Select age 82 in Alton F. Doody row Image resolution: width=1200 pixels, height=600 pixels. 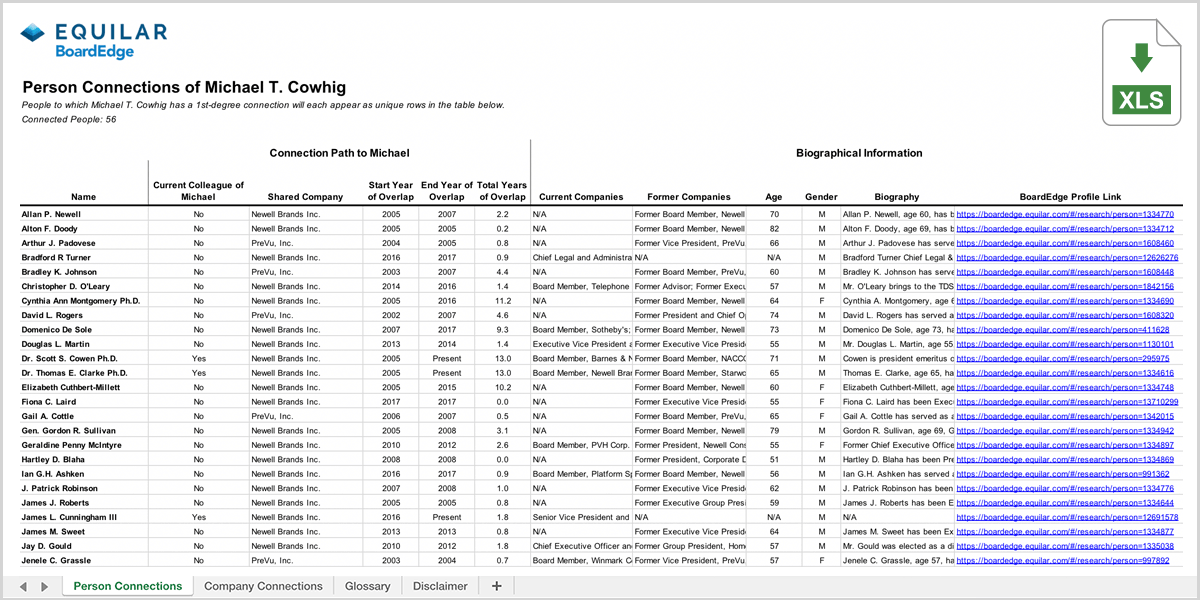(x=774, y=229)
